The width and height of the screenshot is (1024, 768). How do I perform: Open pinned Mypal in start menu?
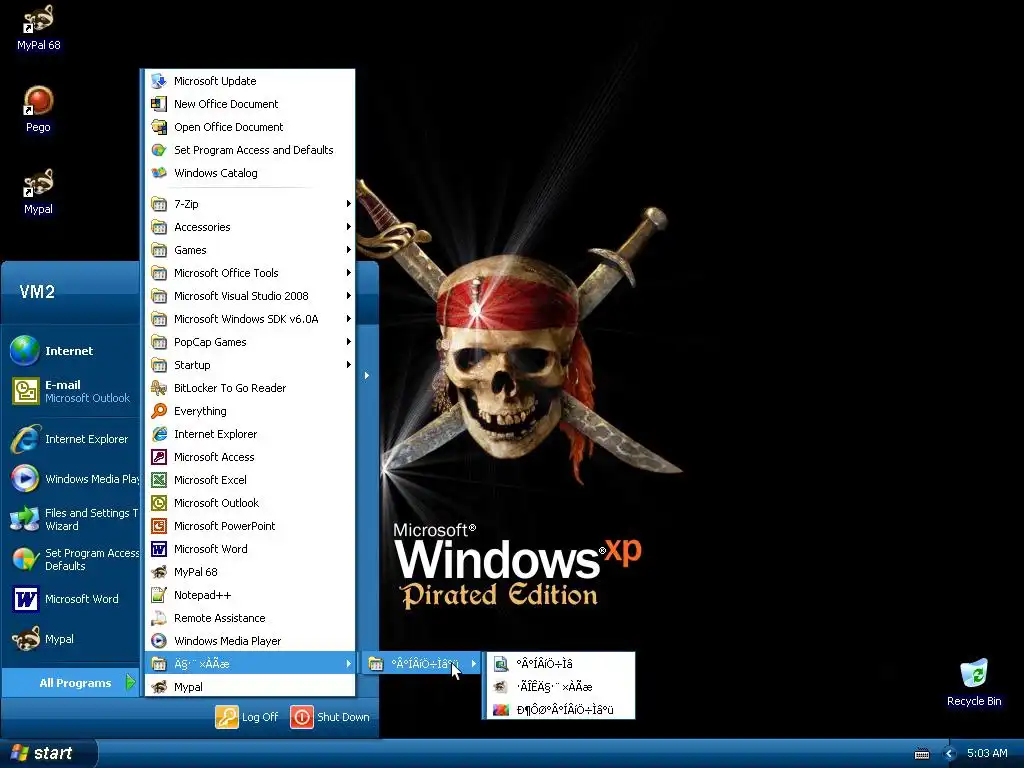coord(71,639)
